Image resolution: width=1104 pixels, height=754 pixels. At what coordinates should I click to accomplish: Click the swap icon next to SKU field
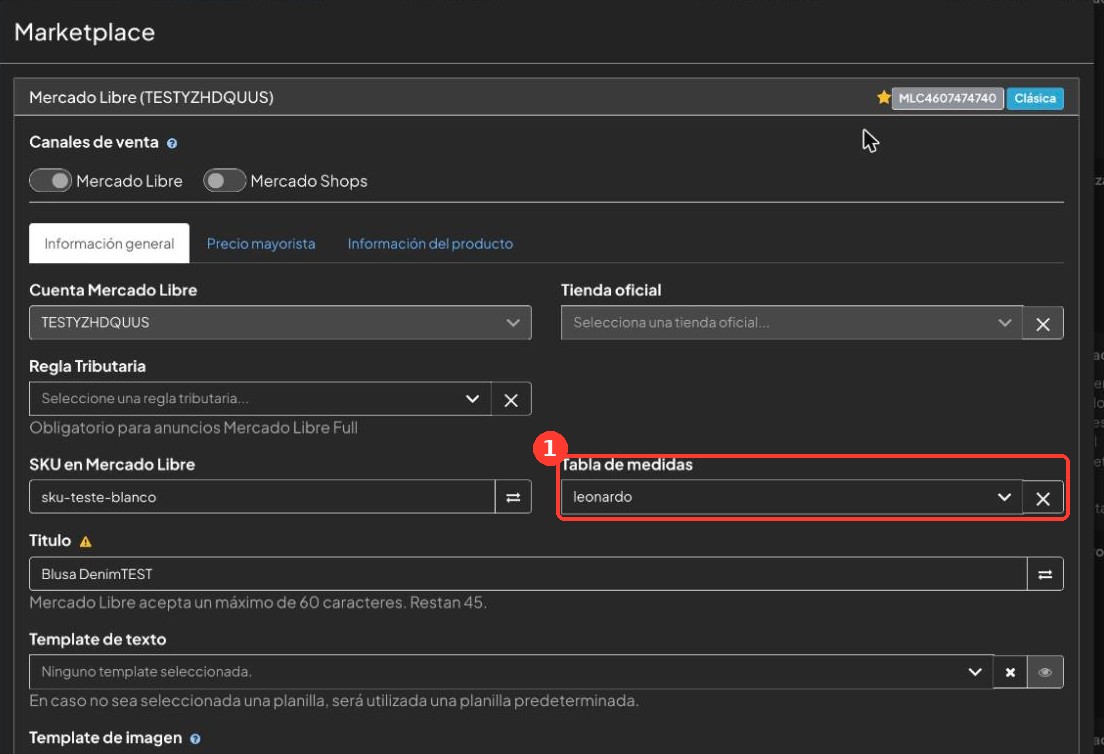513,497
